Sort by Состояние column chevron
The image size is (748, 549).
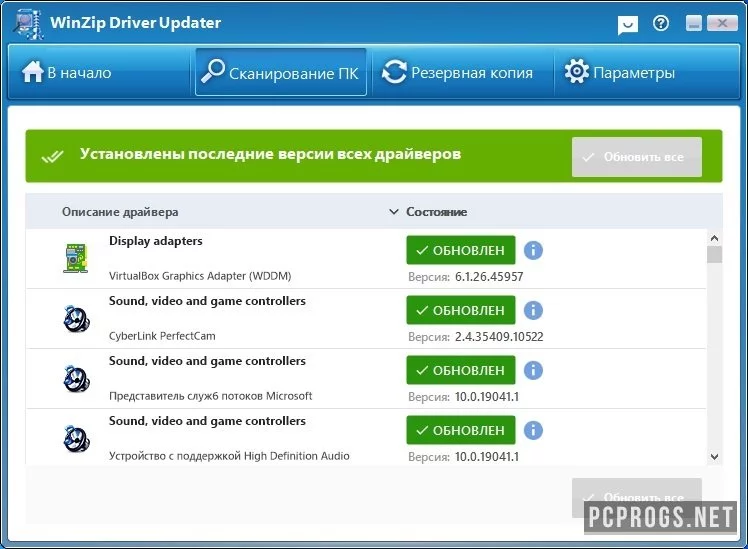[394, 211]
